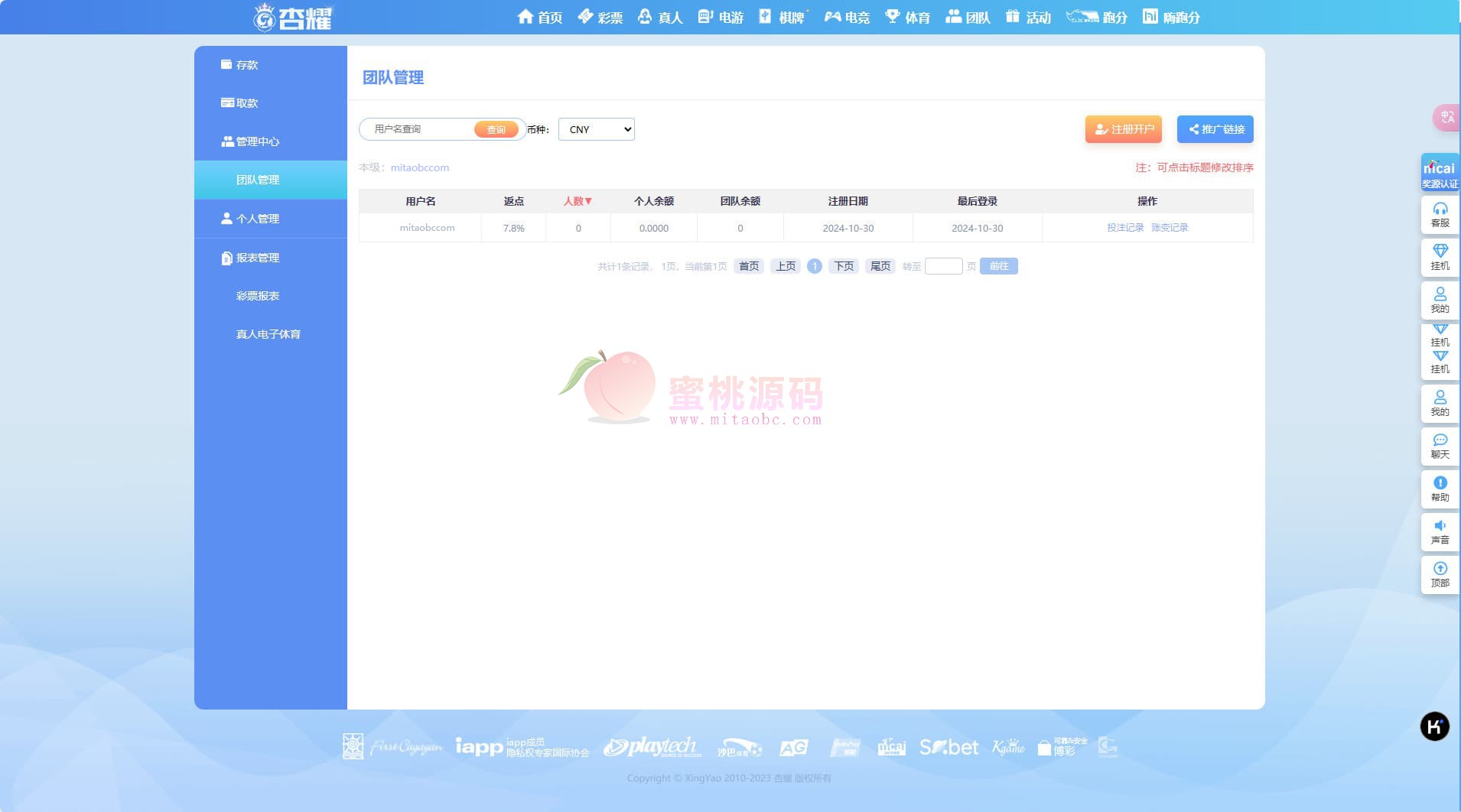This screenshot has width=1461, height=812.
Task: Click the 用户名查询 search field
Action: coord(421,129)
